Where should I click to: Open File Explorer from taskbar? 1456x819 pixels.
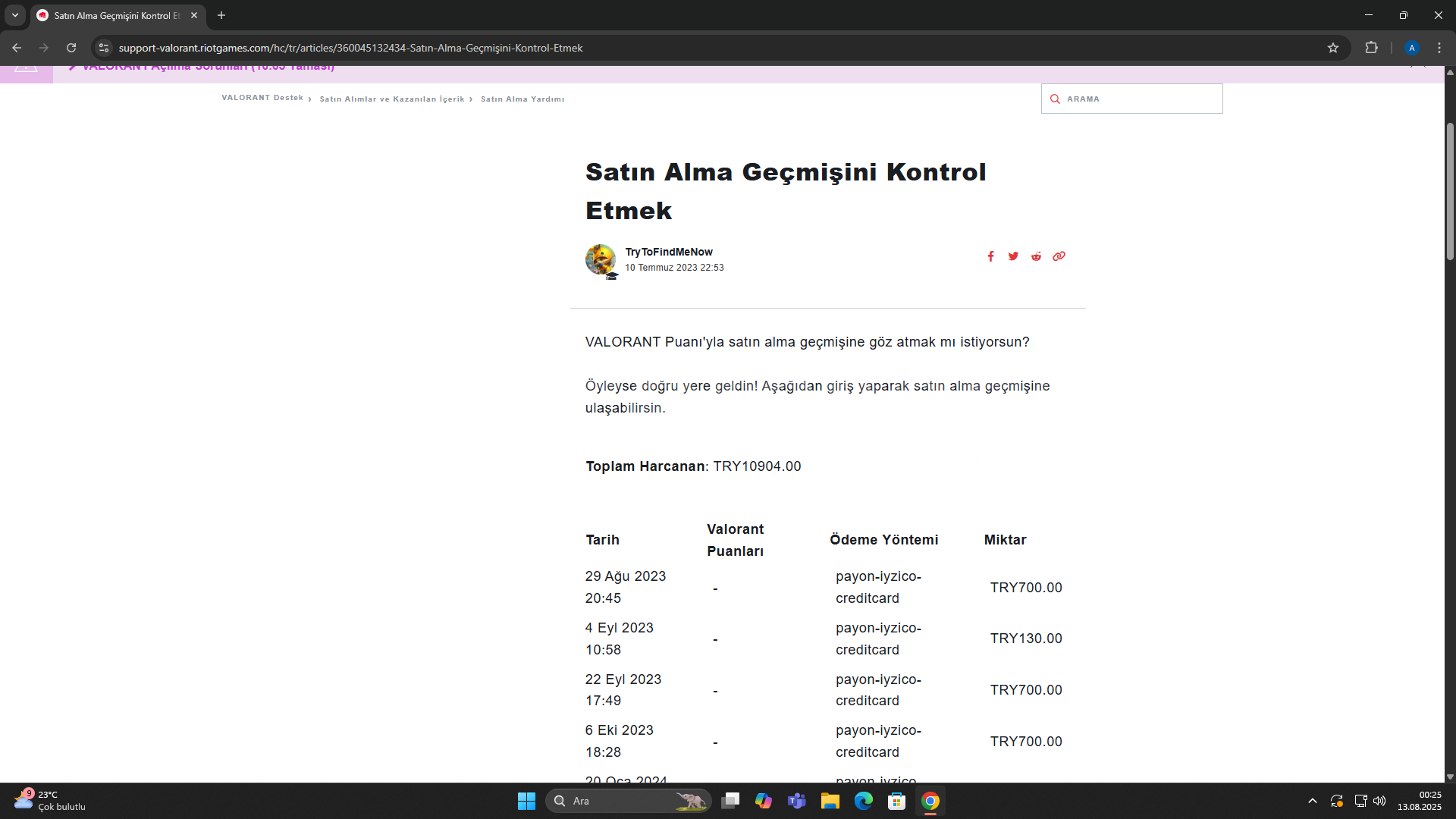pos(830,801)
